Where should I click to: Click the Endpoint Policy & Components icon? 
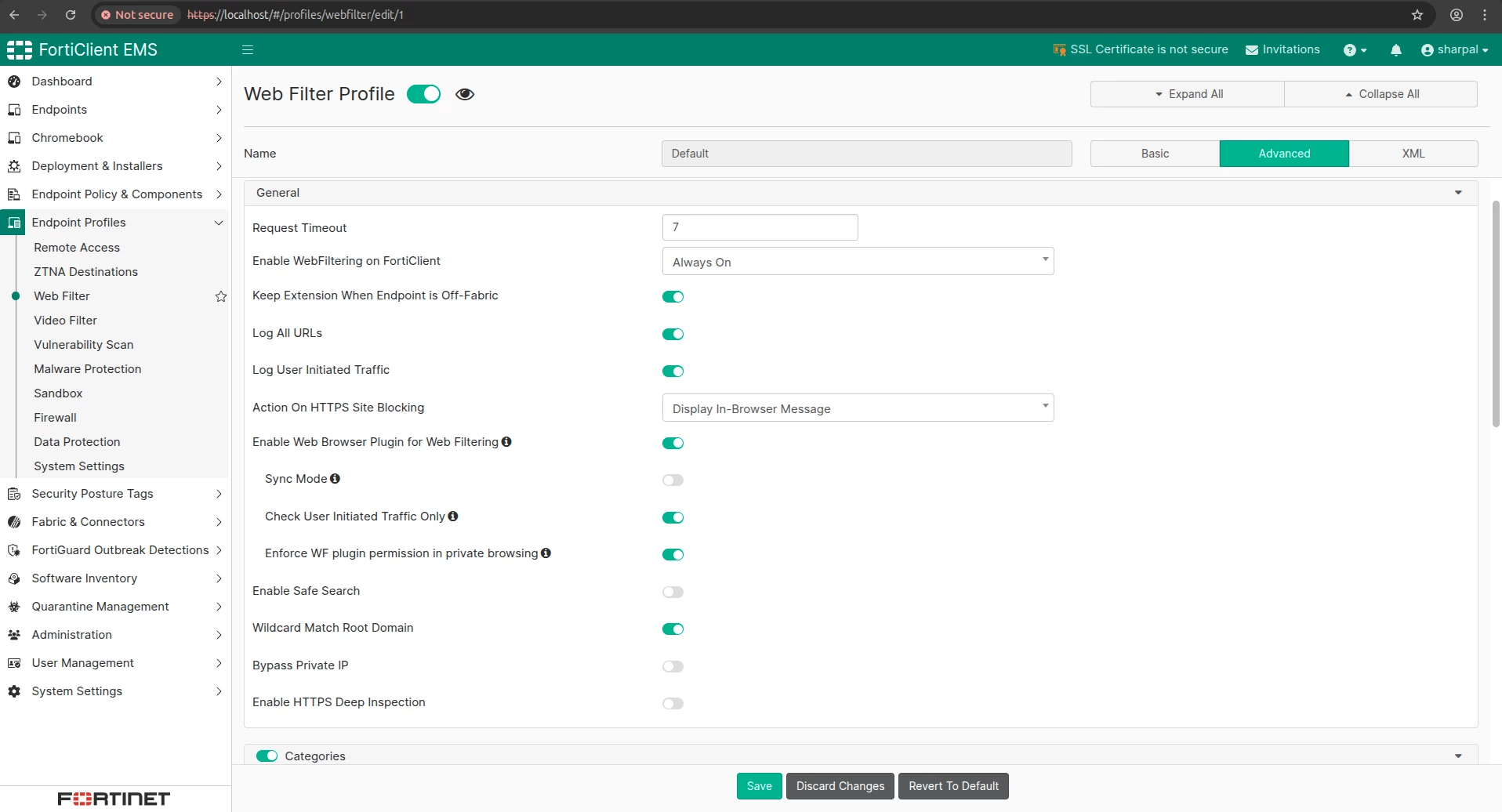point(14,194)
